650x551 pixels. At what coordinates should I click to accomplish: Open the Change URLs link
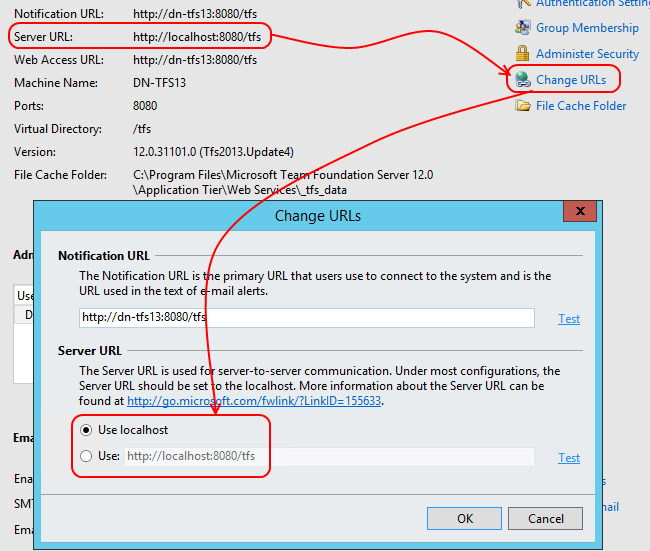tap(570, 80)
